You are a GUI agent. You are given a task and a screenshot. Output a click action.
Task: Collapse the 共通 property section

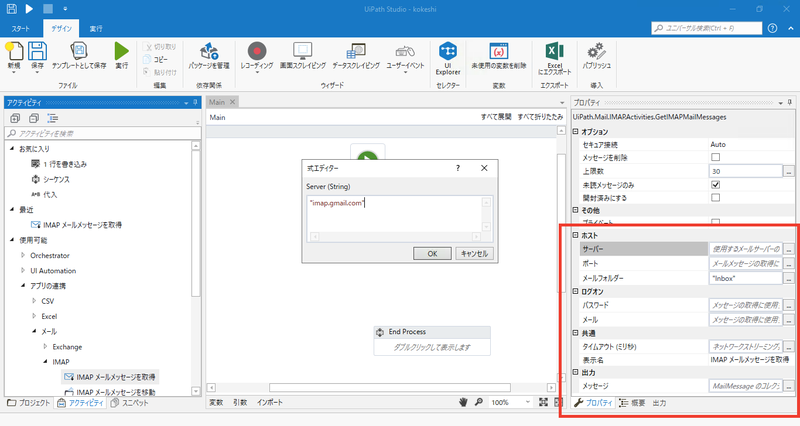(576, 333)
